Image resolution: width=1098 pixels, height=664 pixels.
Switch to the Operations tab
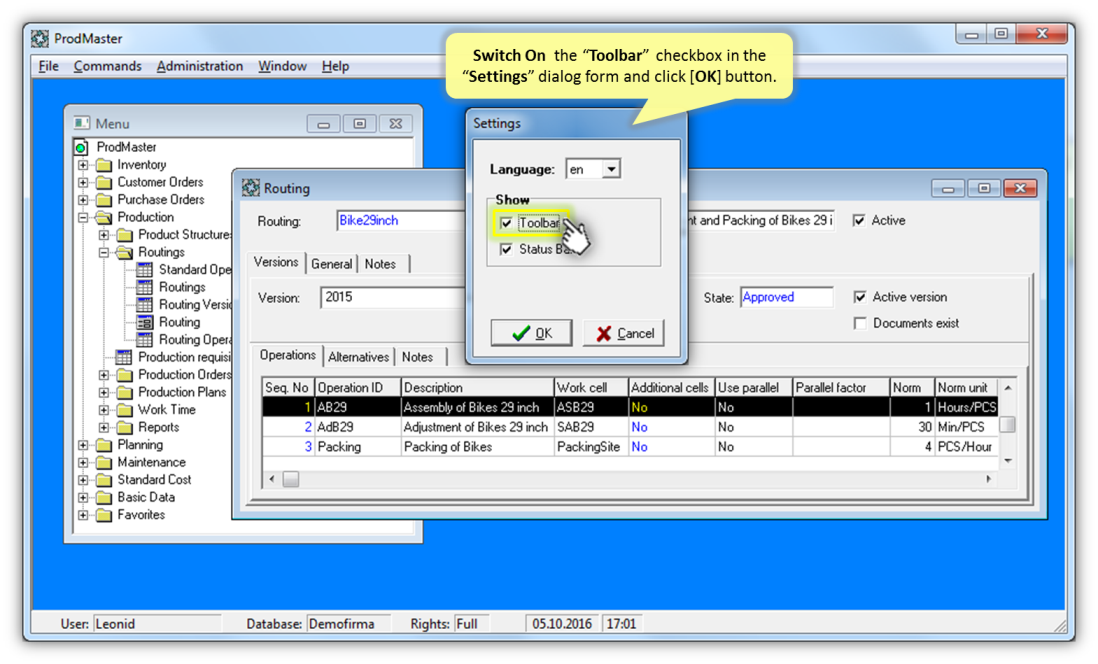(x=287, y=355)
